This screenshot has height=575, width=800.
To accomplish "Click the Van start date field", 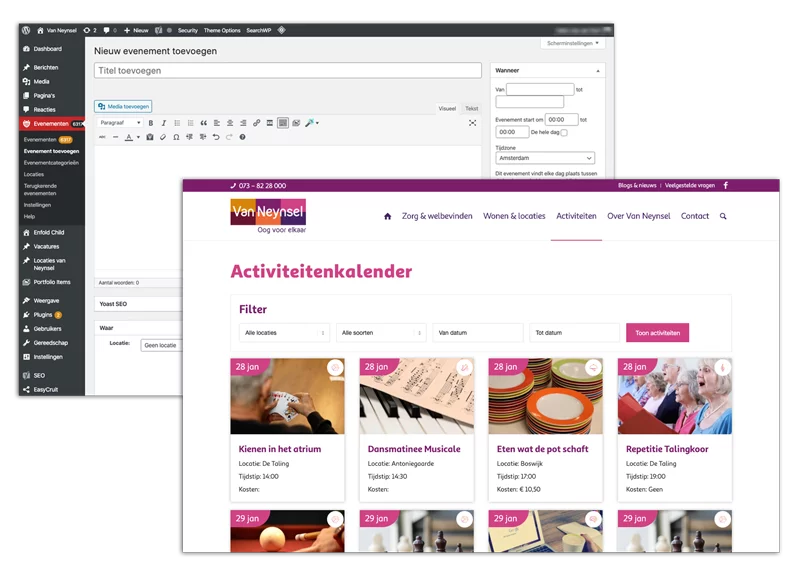I will [x=540, y=89].
